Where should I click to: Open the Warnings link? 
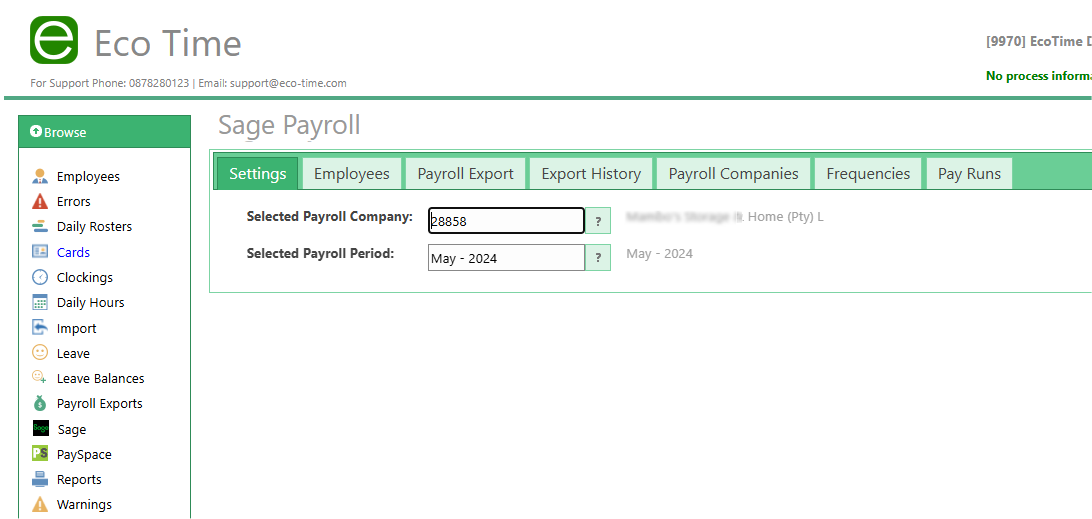tap(84, 504)
